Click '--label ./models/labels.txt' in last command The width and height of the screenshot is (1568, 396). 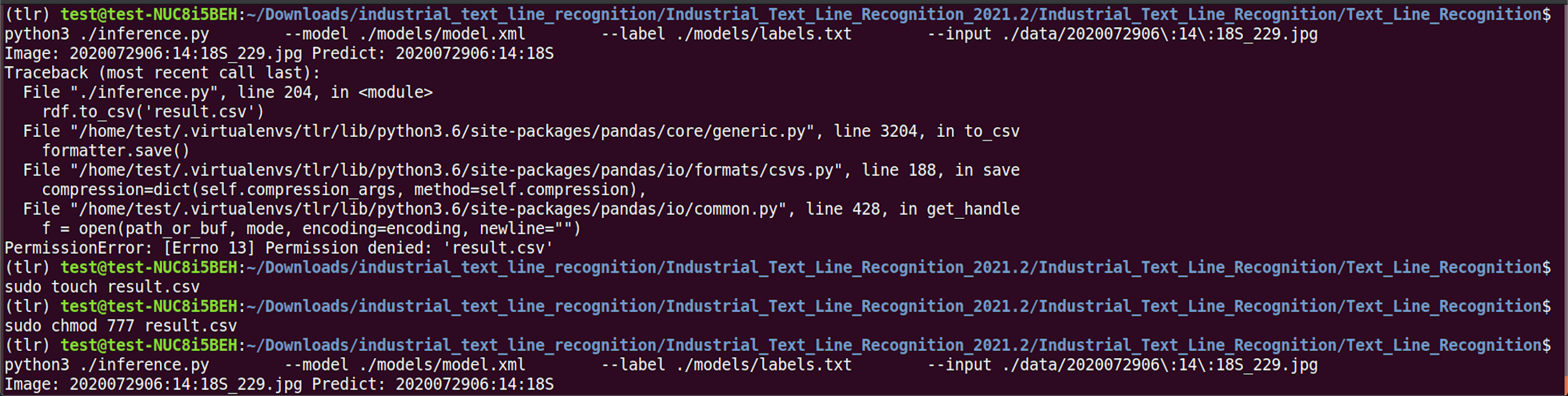coord(726,365)
